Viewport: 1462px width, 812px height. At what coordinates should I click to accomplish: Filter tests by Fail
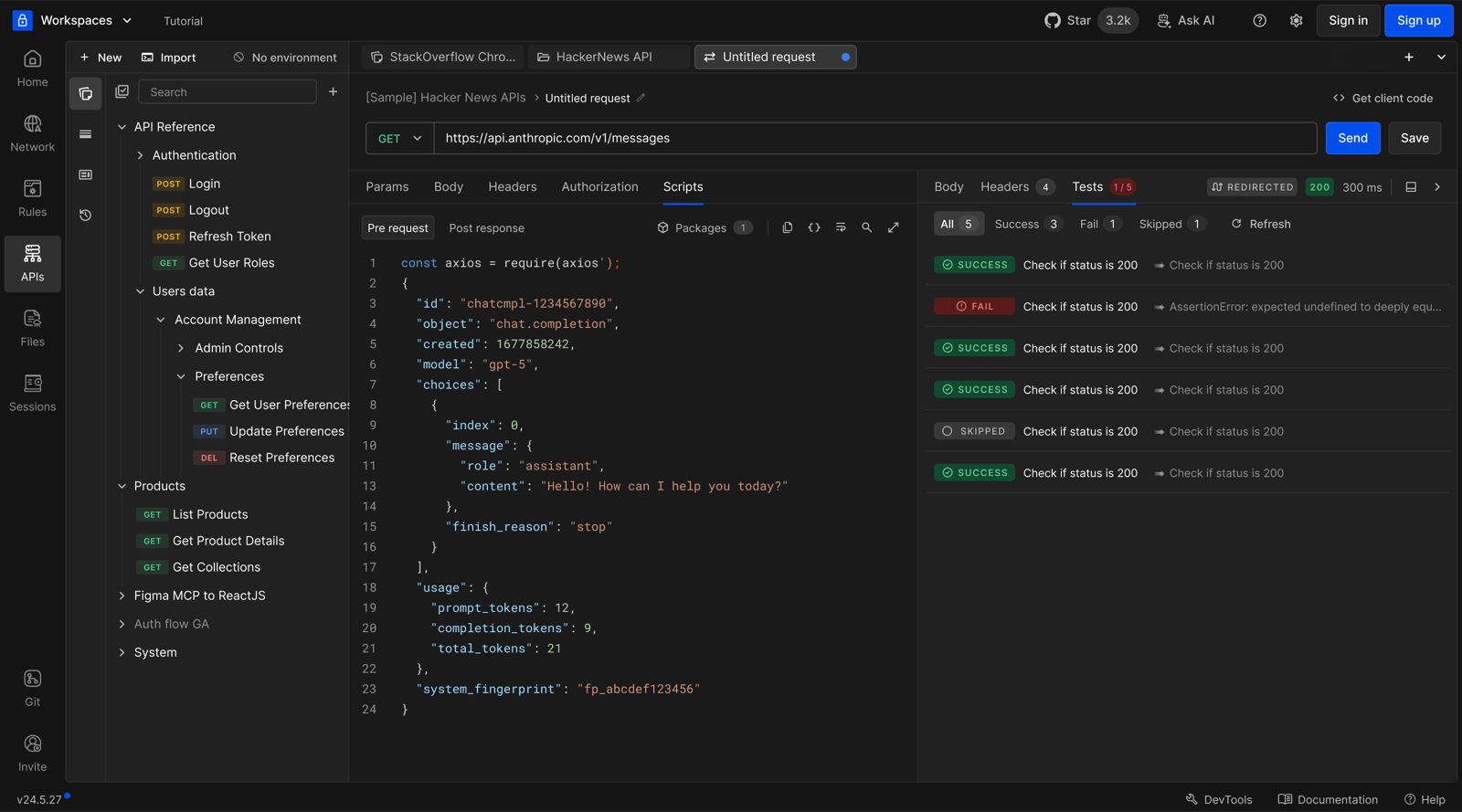click(1099, 224)
